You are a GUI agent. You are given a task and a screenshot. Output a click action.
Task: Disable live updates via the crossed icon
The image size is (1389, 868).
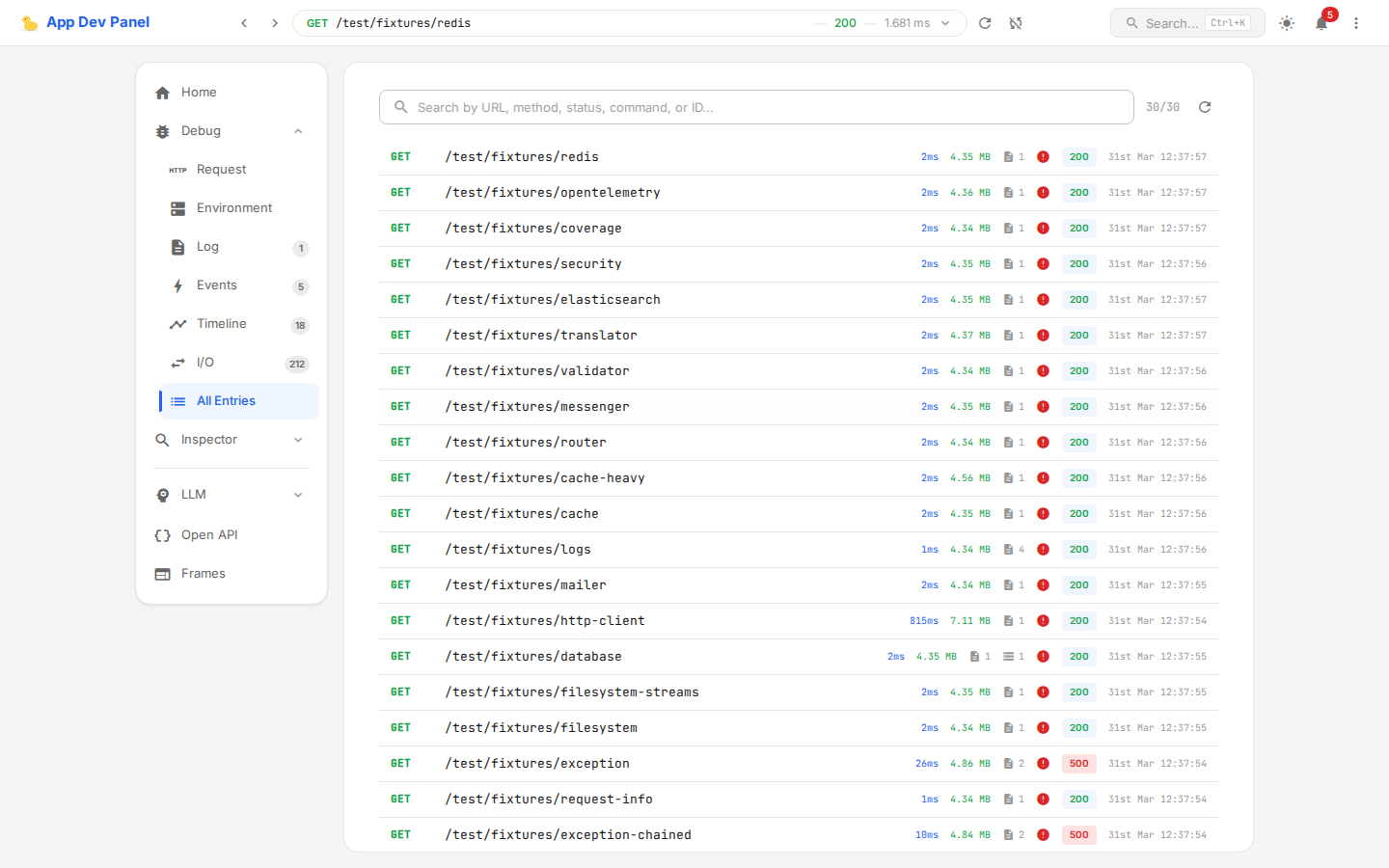(1016, 22)
